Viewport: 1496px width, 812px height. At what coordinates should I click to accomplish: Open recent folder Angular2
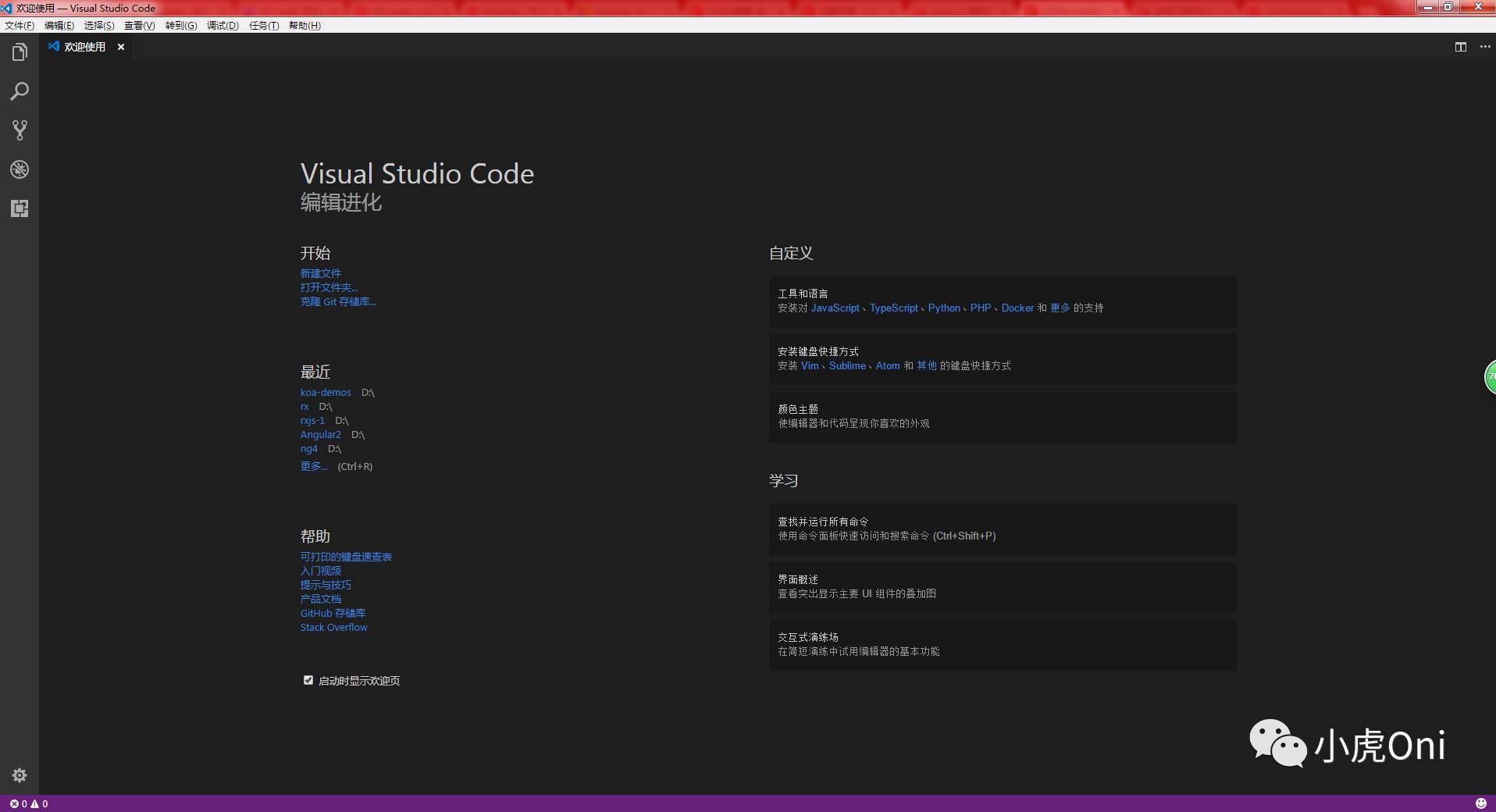(321, 434)
